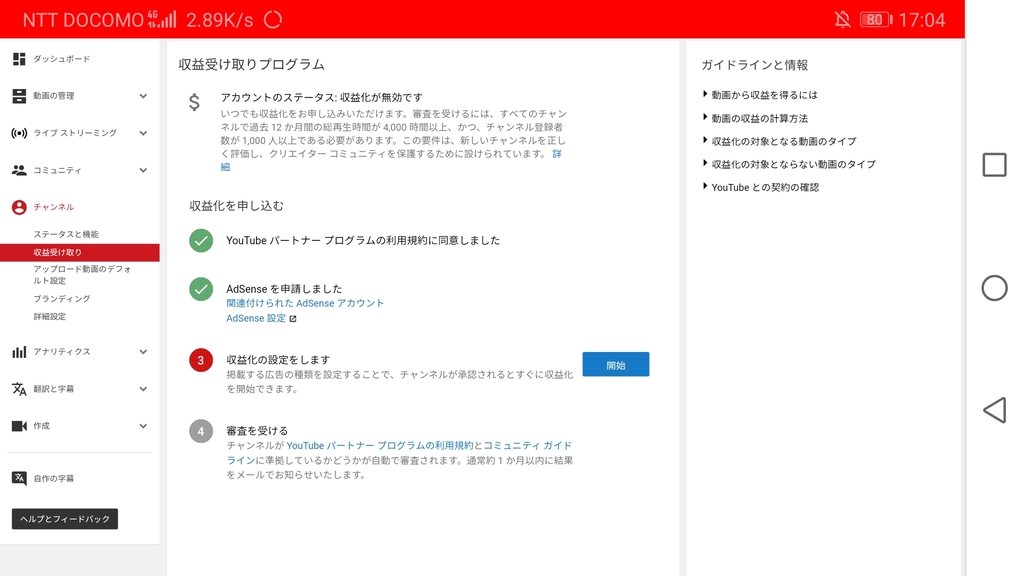Viewport: 1024px width, 576px height.
Task: Open the 詳細設定 submenu item
Action: [x=50, y=317]
